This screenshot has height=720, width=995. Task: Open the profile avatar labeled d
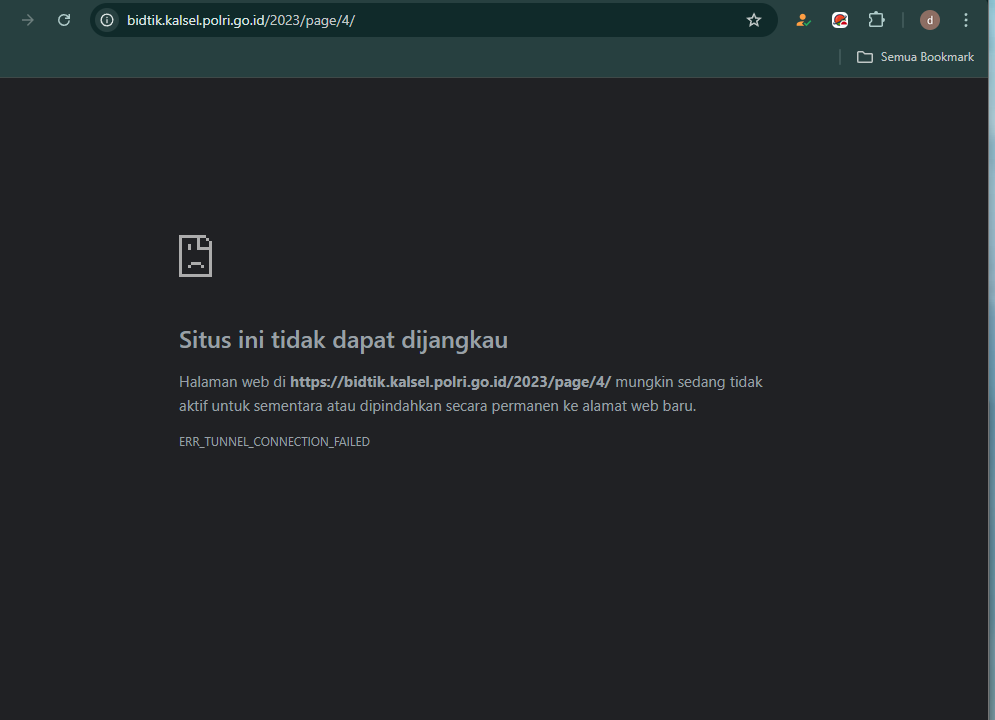pos(930,20)
